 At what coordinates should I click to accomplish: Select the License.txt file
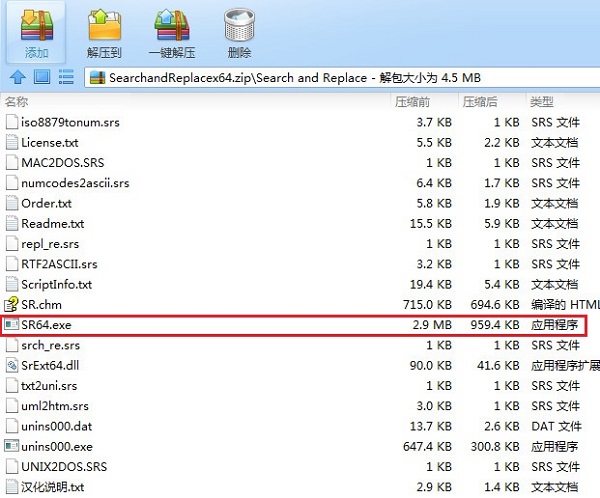pos(50,143)
